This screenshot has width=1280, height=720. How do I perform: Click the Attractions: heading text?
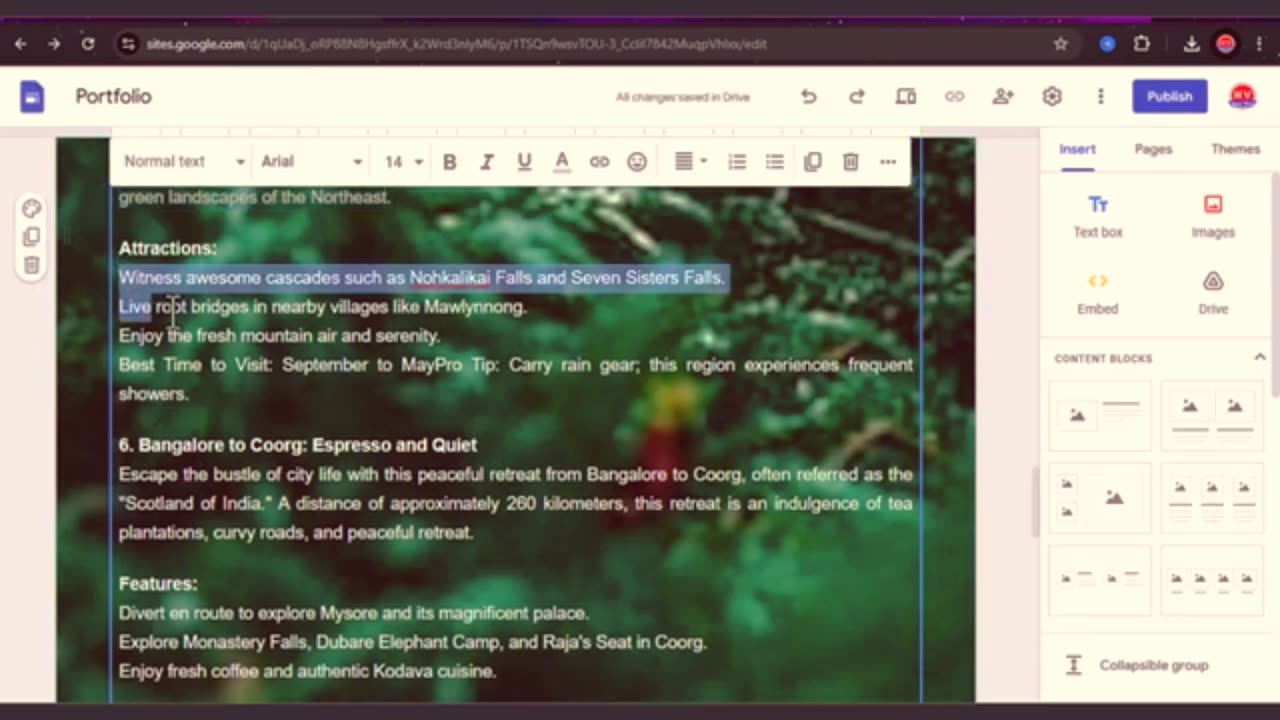pos(167,248)
